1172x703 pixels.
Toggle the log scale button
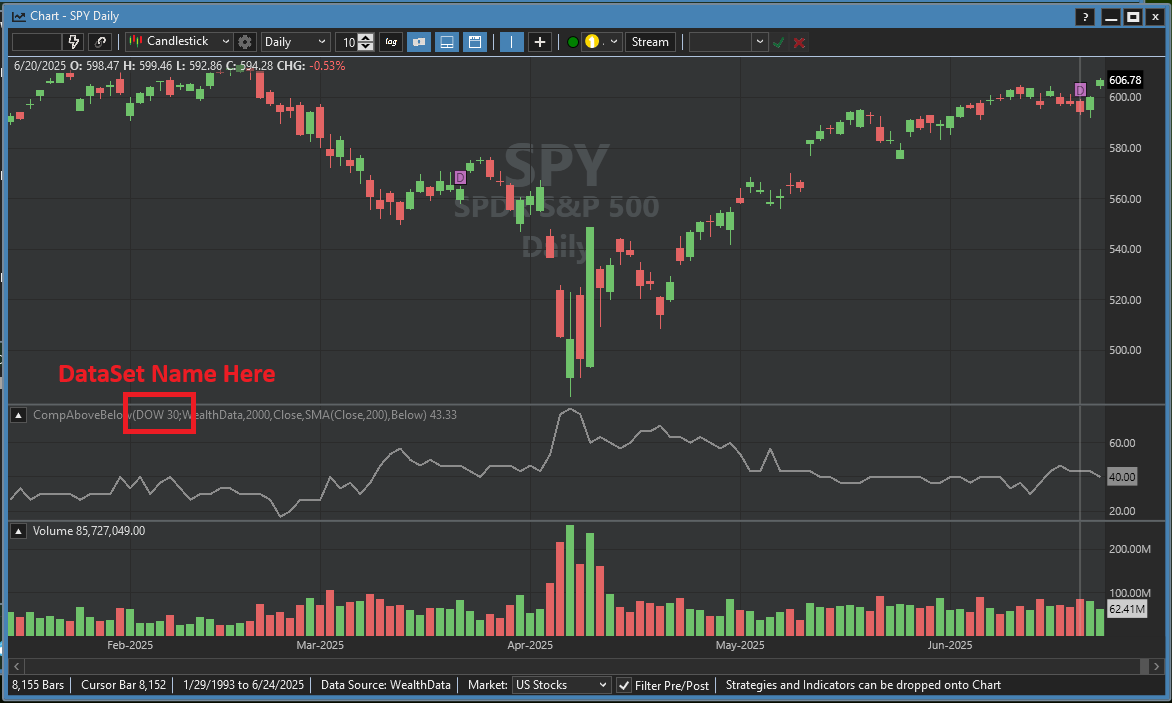click(x=391, y=42)
